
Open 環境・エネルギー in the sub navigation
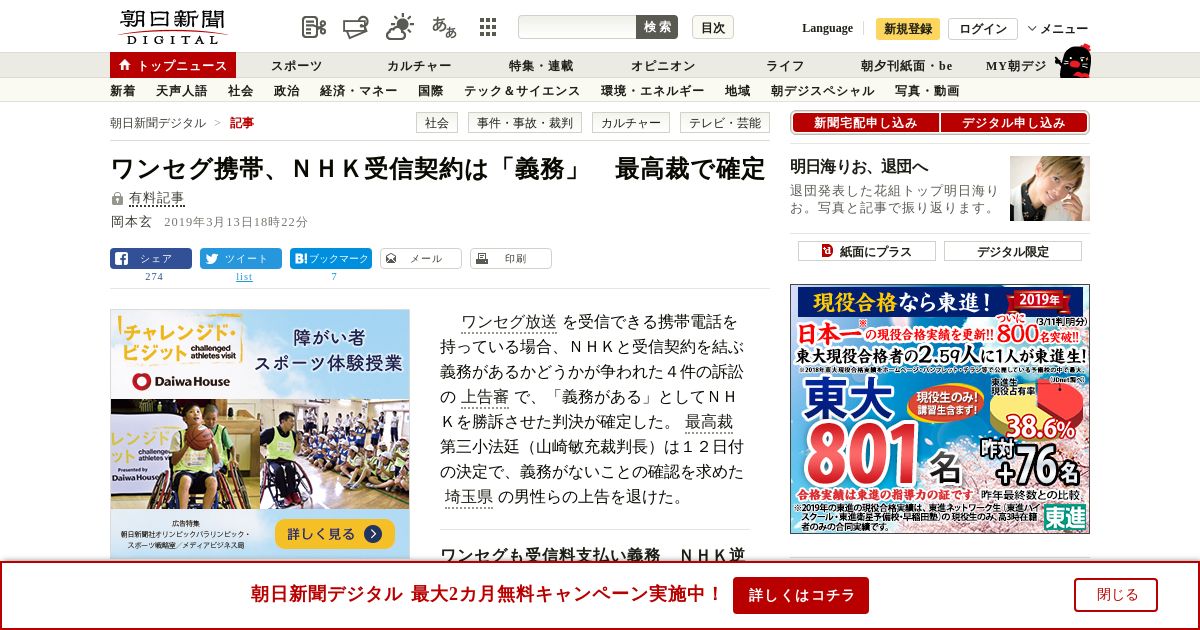click(x=653, y=90)
